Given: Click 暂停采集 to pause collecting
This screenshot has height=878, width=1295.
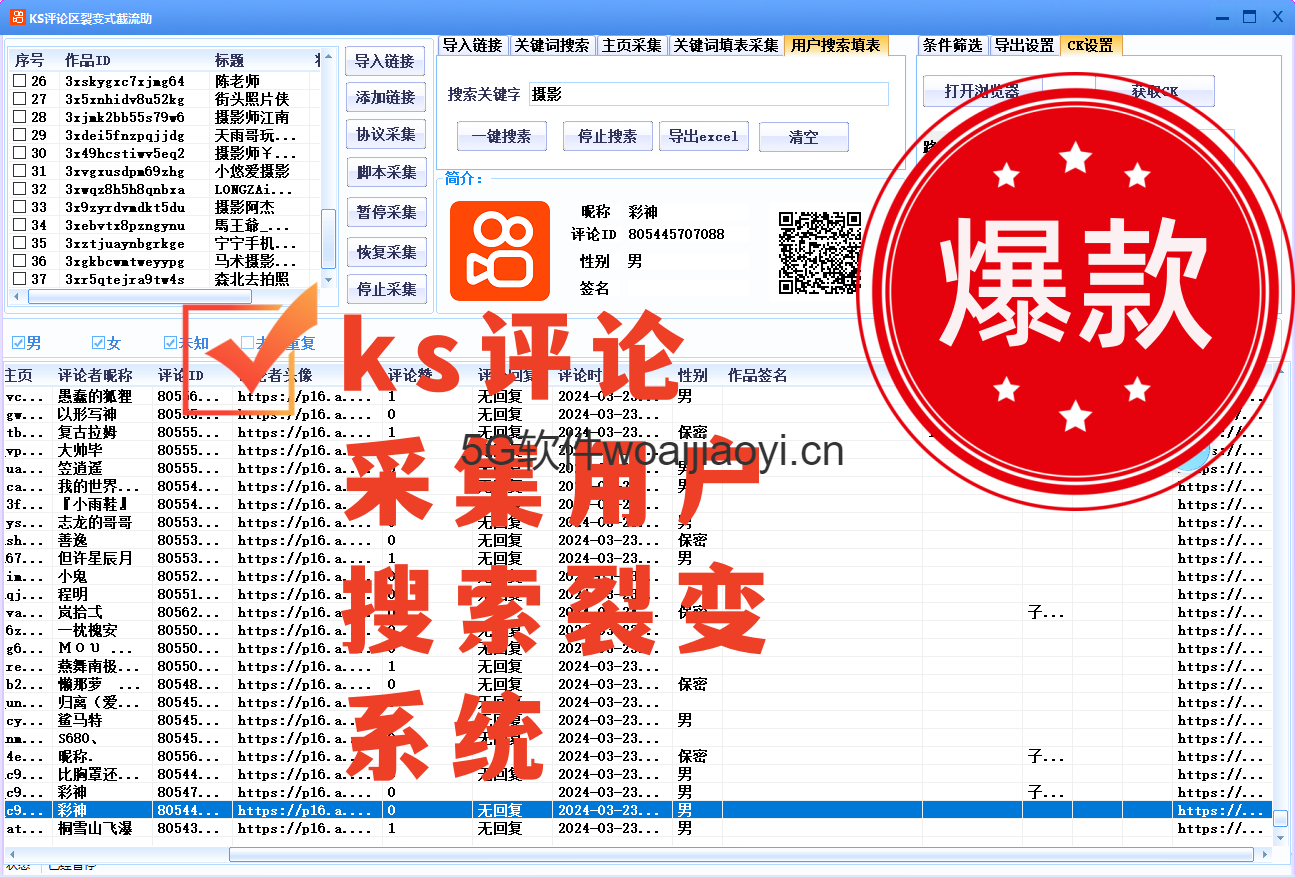Looking at the screenshot, I should pyautogui.click(x=386, y=212).
